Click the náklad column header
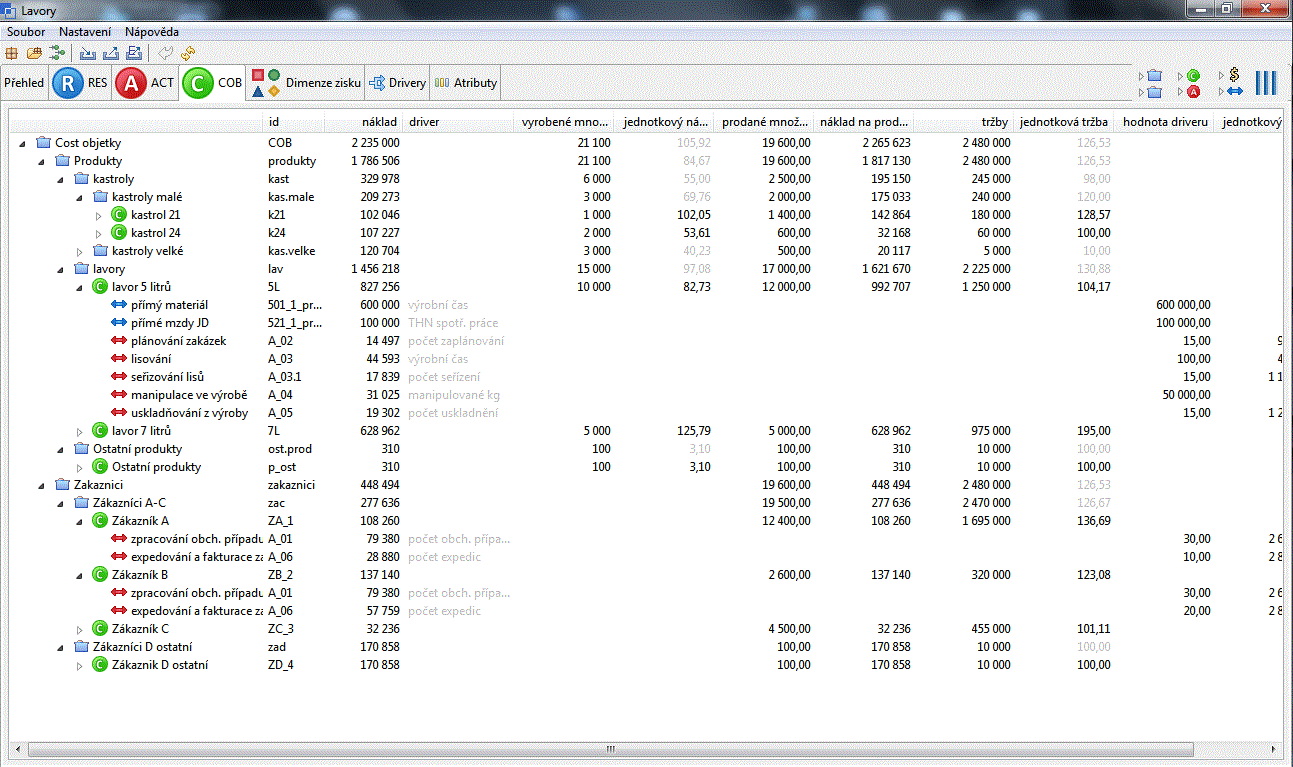 (379, 122)
